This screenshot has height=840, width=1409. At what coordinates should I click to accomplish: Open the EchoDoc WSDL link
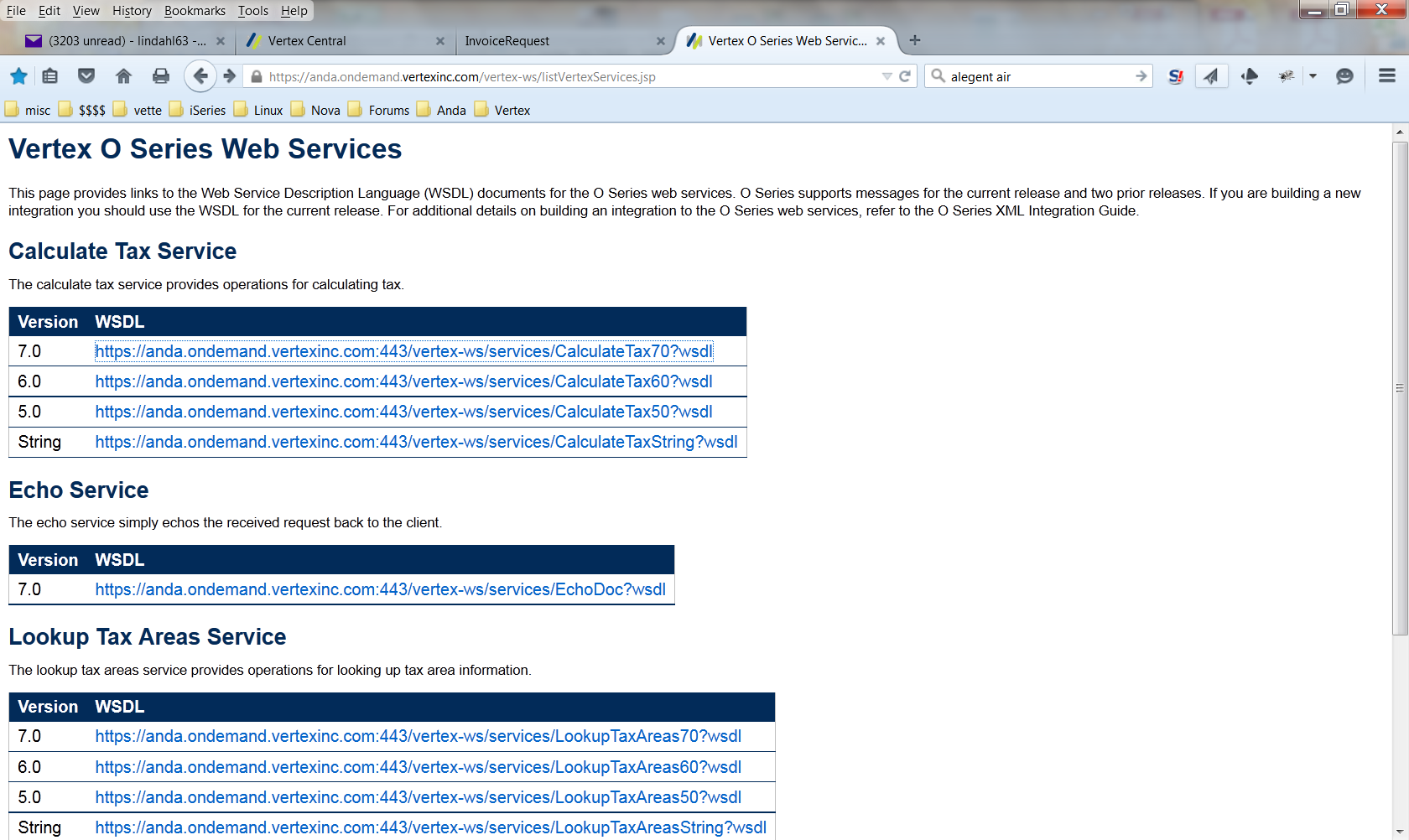click(x=380, y=589)
